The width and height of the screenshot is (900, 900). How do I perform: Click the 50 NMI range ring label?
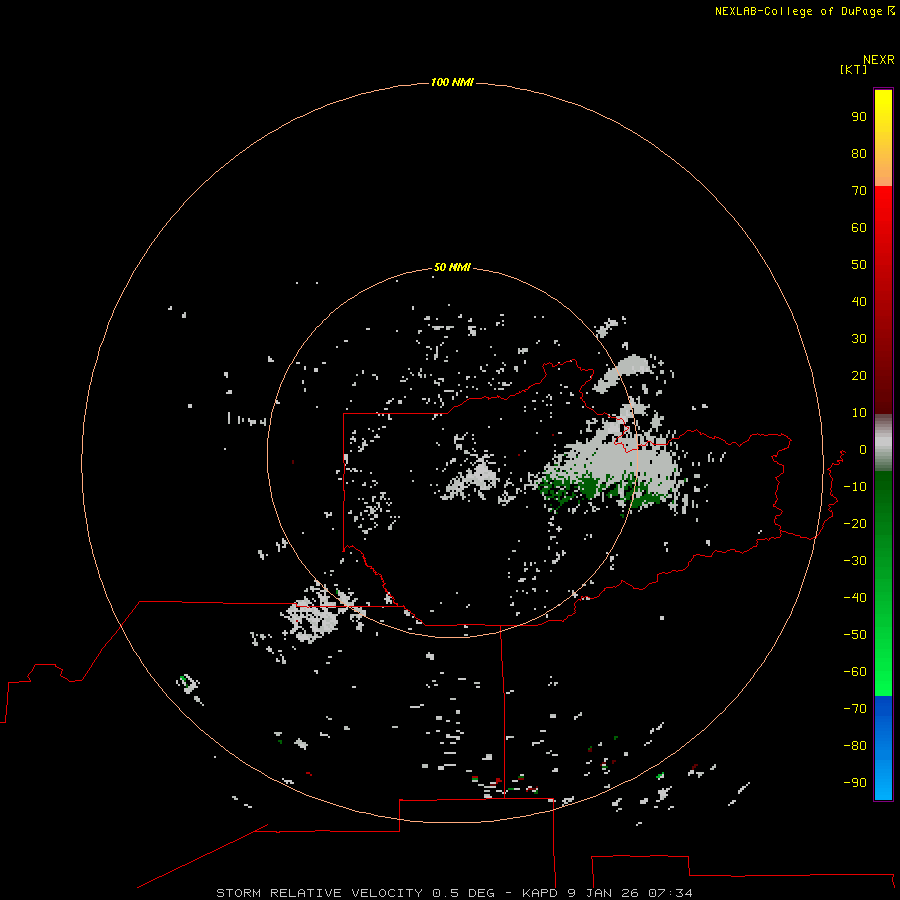click(452, 267)
